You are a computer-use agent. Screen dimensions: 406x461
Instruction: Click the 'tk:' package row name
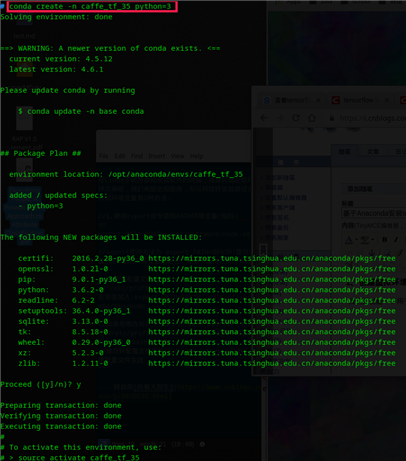point(24,332)
